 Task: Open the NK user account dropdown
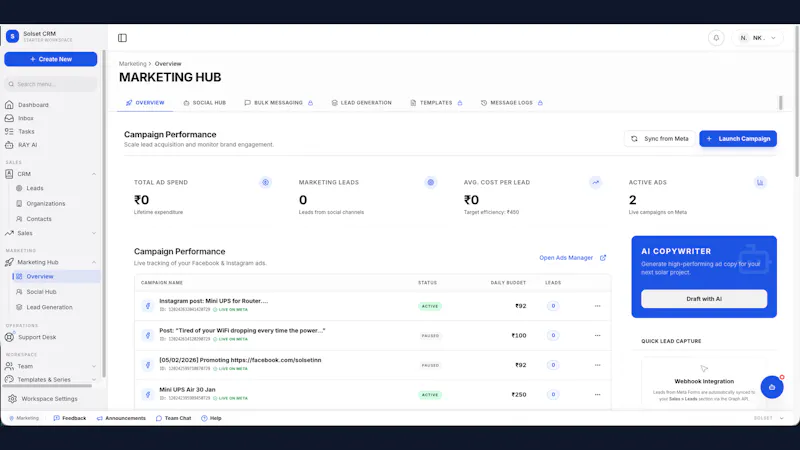tap(758, 38)
